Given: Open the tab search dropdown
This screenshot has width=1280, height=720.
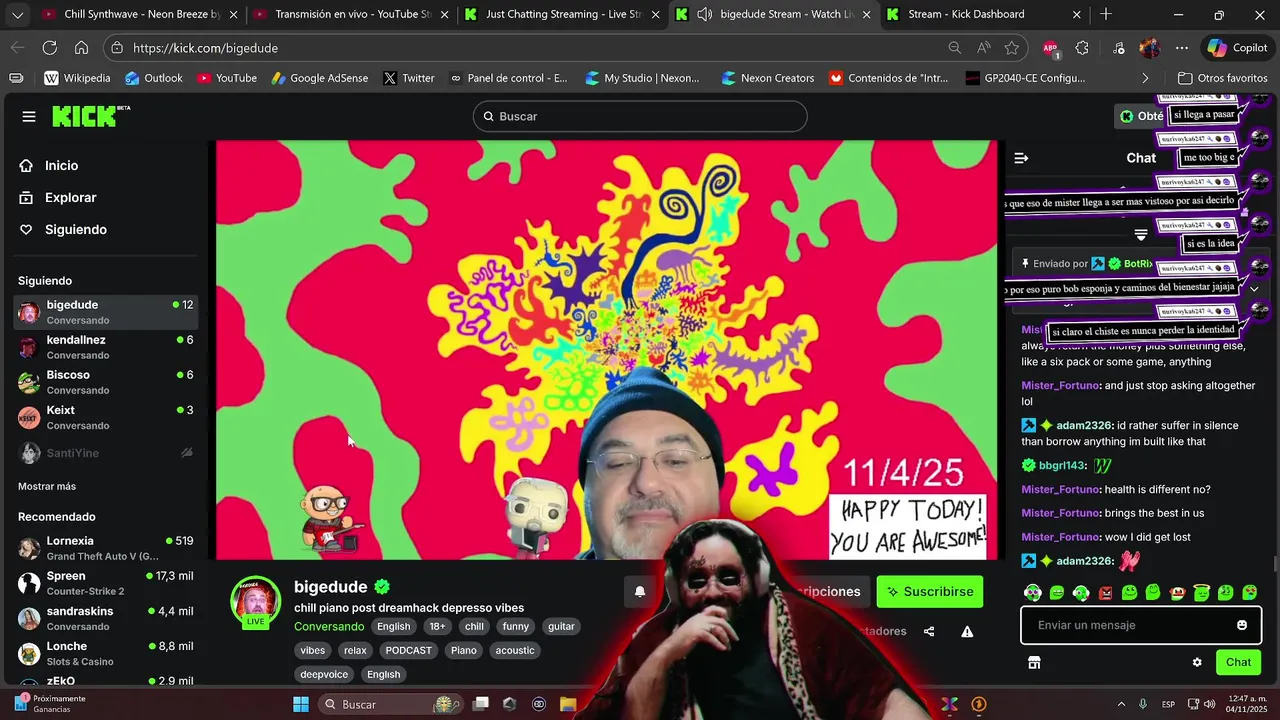Looking at the screenshot, I should (17, 15).
